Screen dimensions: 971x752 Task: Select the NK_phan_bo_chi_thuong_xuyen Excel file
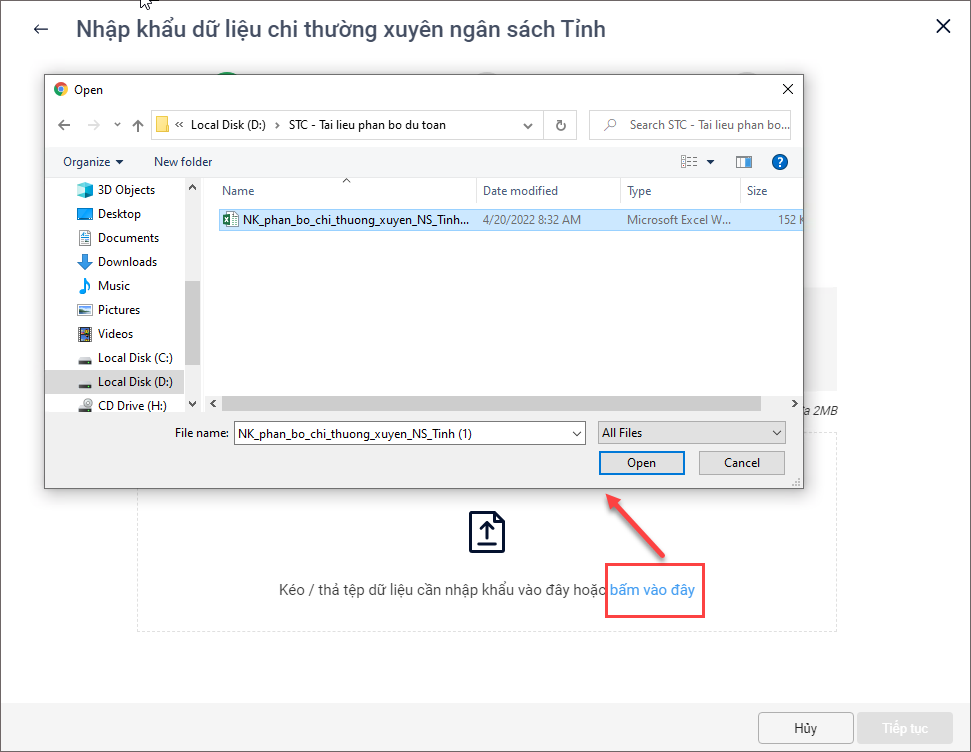[355, 220]
